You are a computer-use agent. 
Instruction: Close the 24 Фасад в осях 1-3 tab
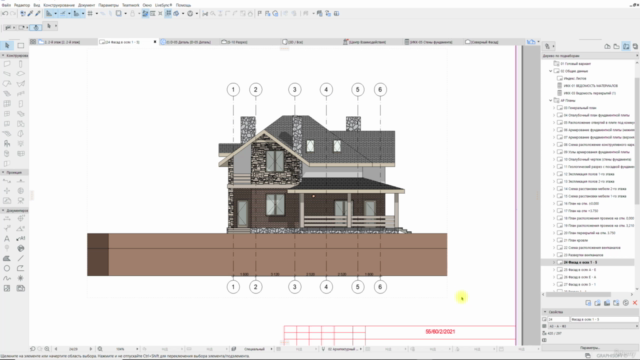click(x=155, y=42)
